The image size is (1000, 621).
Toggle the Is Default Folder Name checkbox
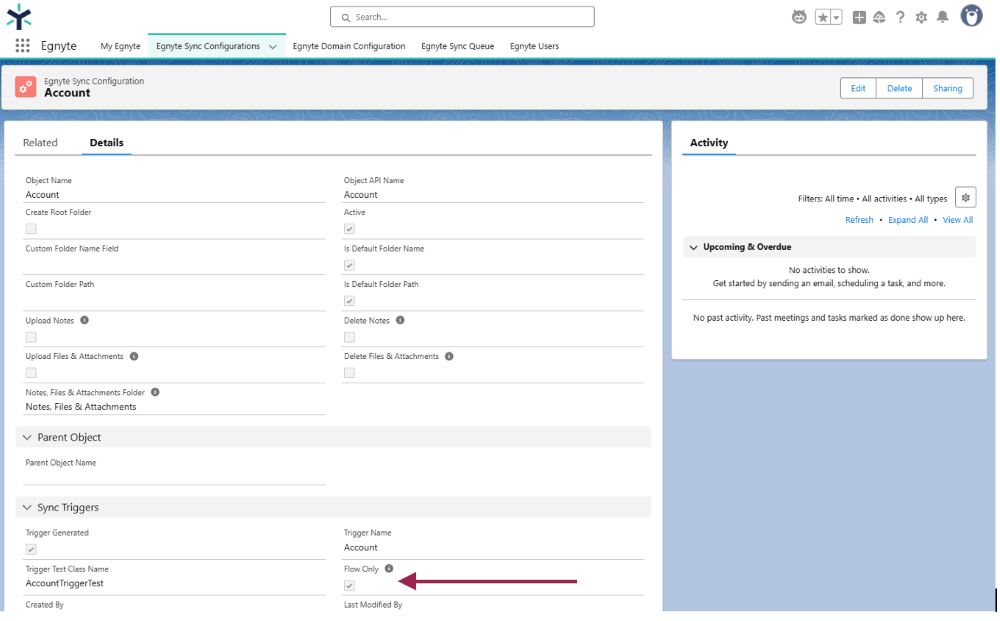tap(349, 265)
